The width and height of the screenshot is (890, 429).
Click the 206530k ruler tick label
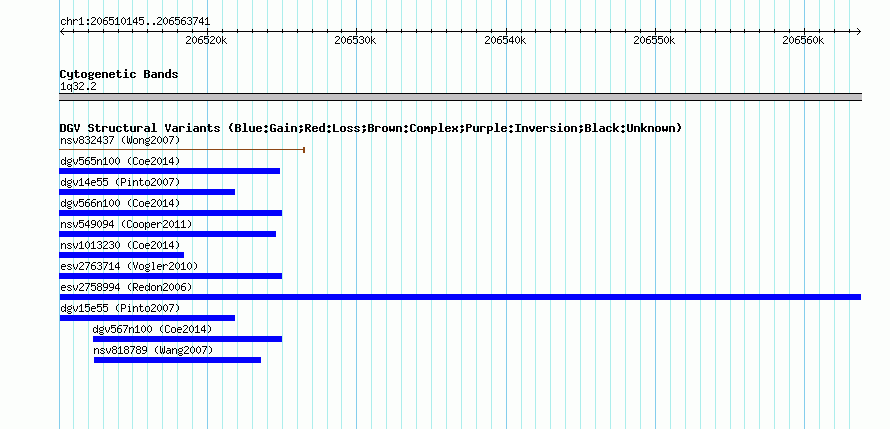pos(355,40)
